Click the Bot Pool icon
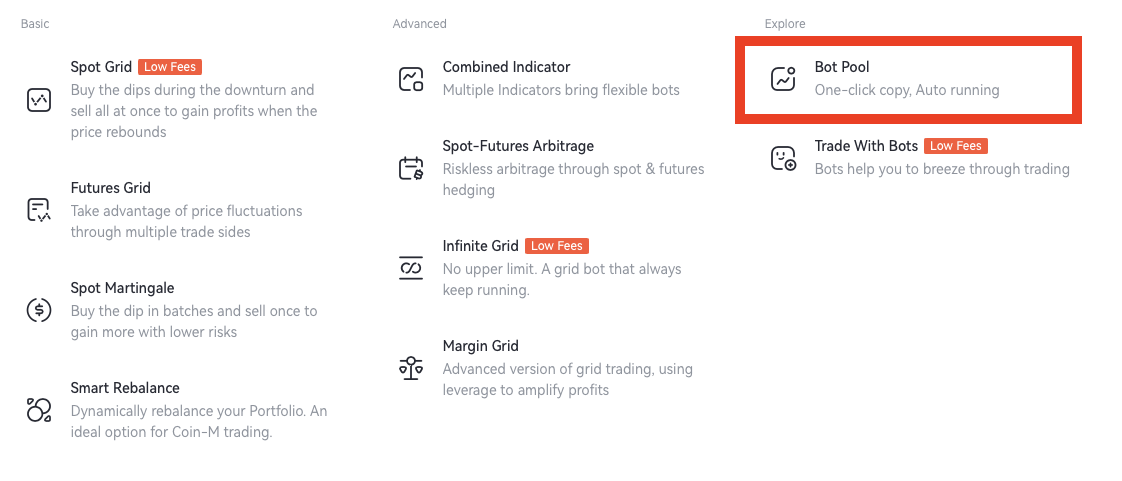 [x=783, y=79]
